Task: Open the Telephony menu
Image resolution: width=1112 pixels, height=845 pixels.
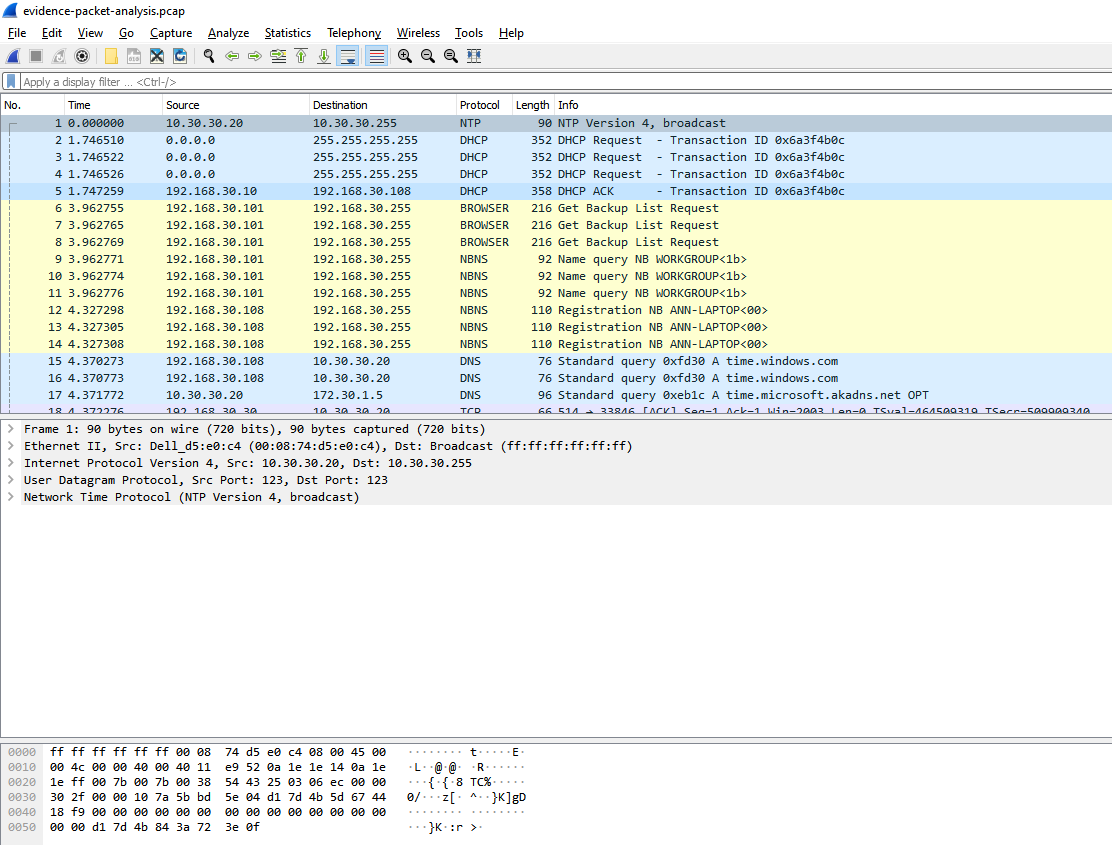Action: 354,33
